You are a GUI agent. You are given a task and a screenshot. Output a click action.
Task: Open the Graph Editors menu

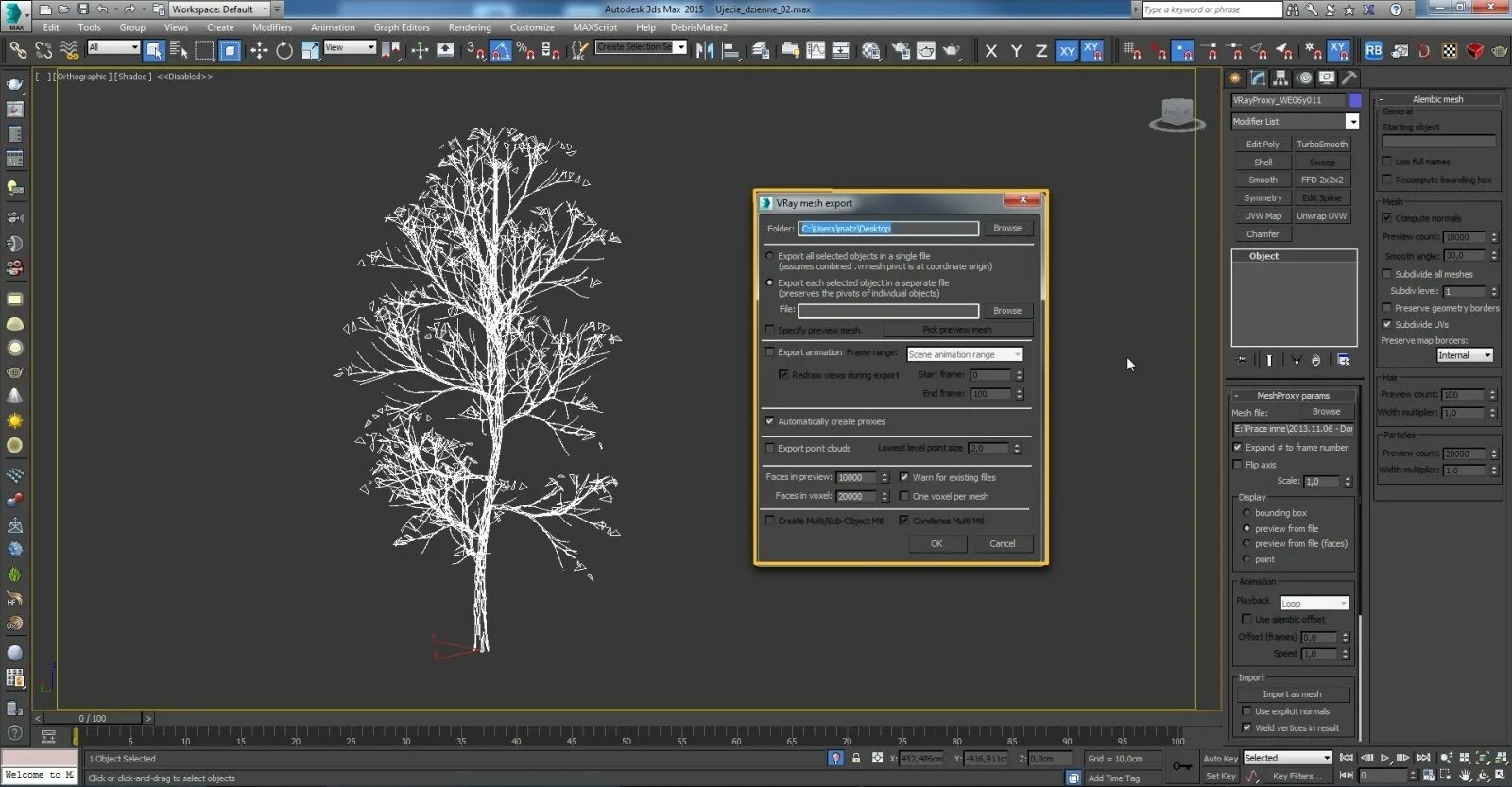pyautogui.click(x=402, y=27)
